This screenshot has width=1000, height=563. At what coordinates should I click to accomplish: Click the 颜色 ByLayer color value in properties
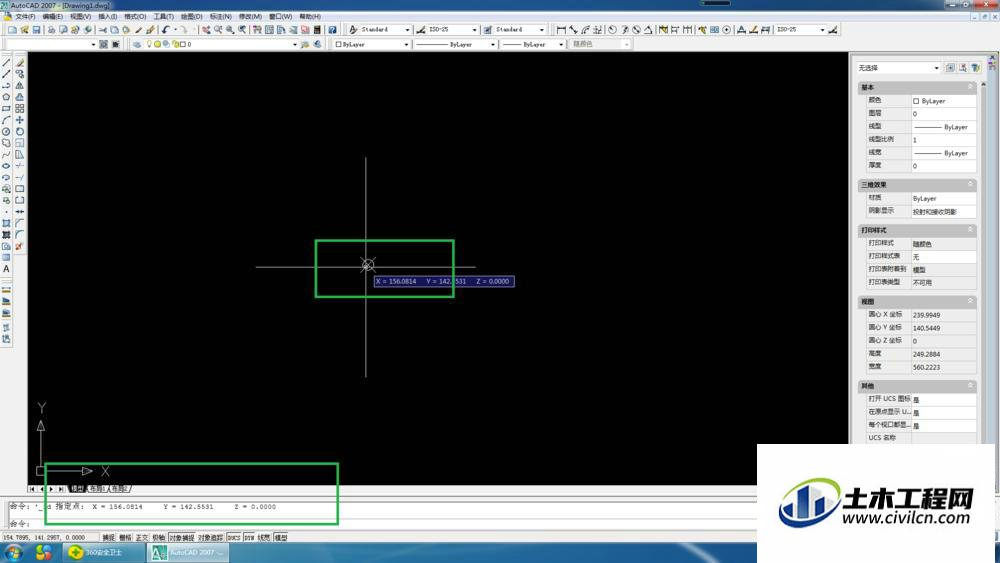pyautogui.click(x=943, y=101)
